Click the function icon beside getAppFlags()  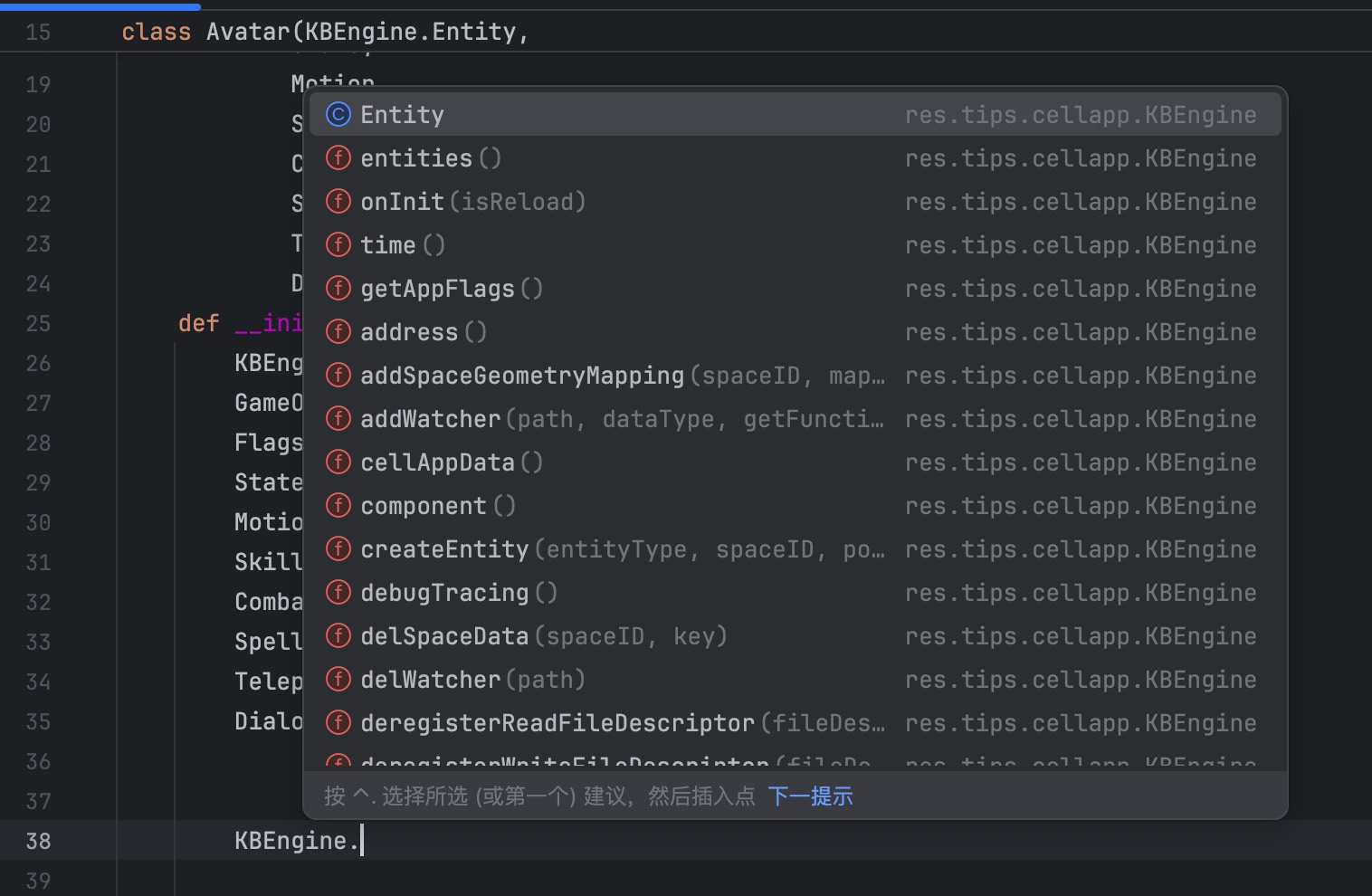338,289
